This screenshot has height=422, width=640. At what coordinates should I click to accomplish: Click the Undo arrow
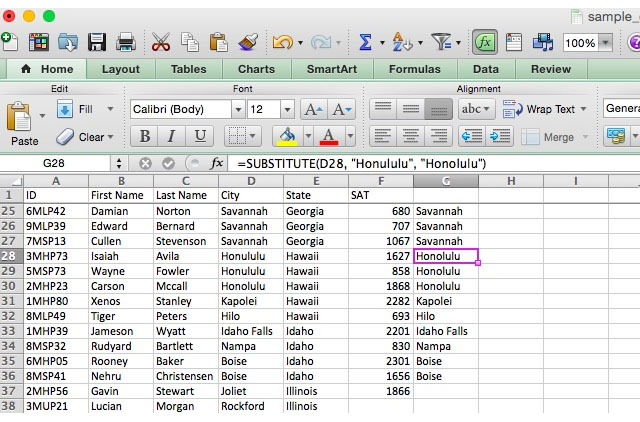(x=283, y=42)
